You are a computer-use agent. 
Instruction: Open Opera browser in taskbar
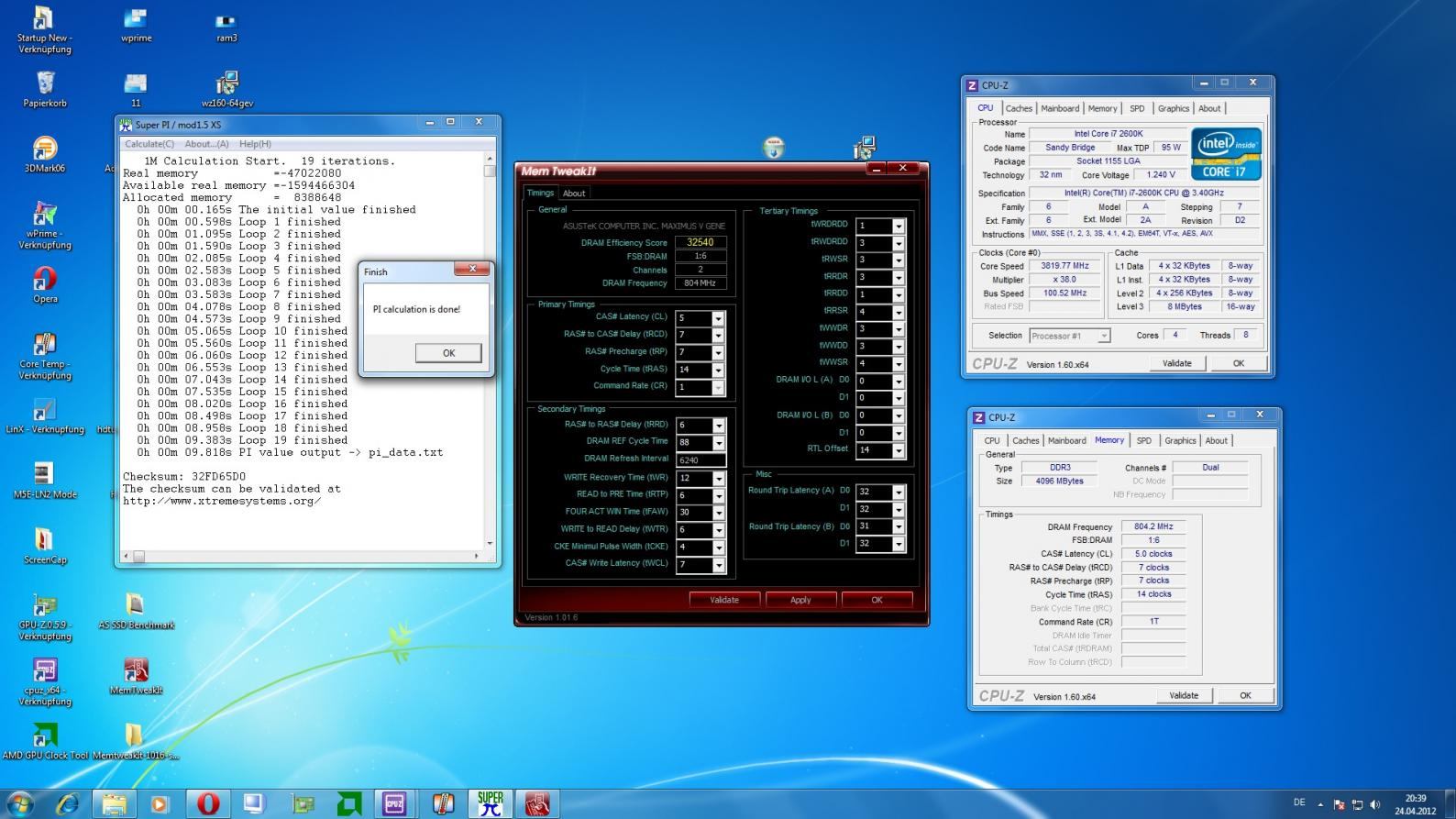click(x=208, y=804)
